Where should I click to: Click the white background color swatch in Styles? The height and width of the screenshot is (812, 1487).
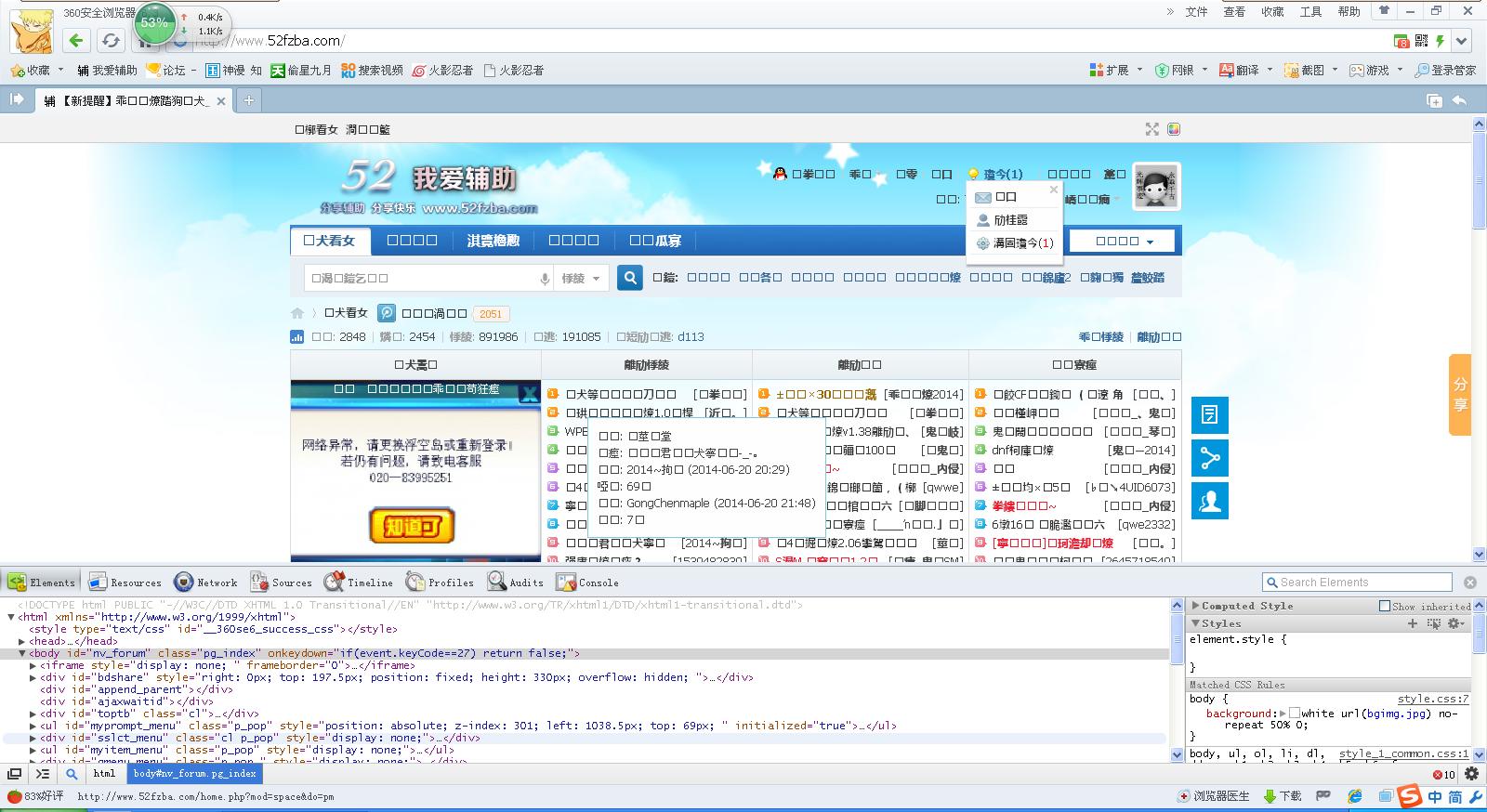(1295, 714)
